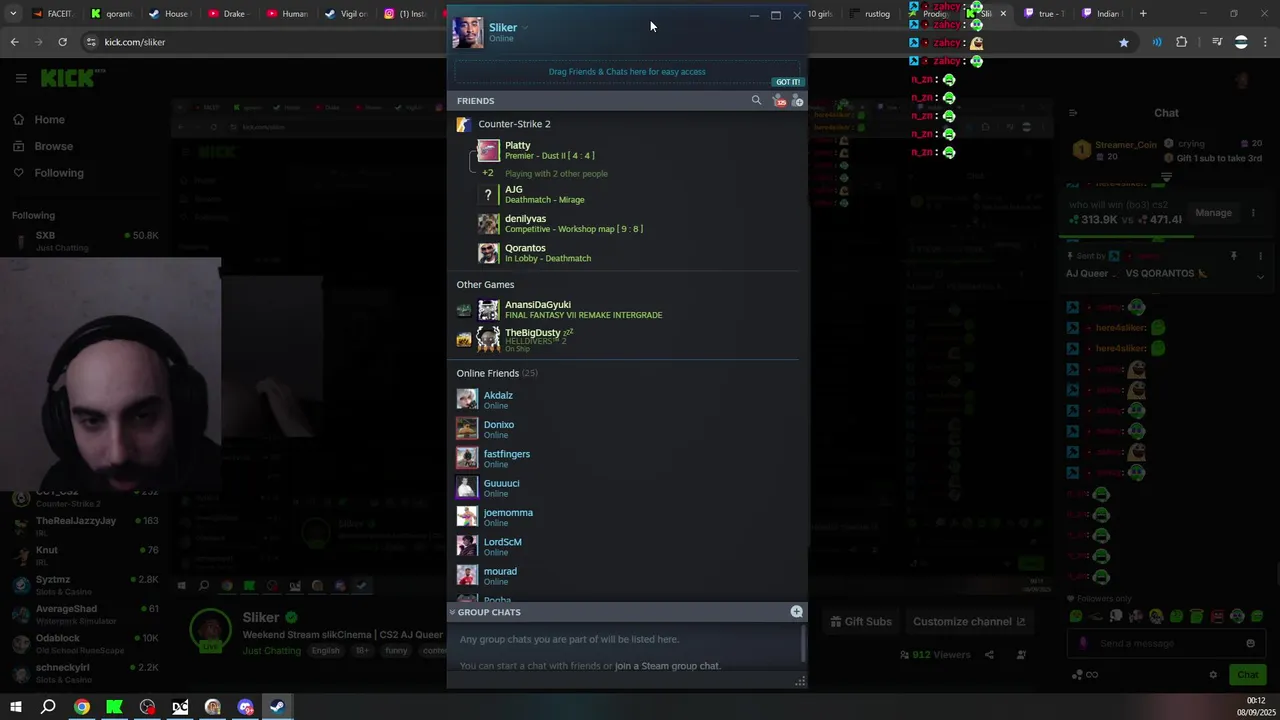Open emote picker in chat input
Image resolution: width=1280 pixels, height=720 pixels.
pyautogui.click(x=1250, y=643)
